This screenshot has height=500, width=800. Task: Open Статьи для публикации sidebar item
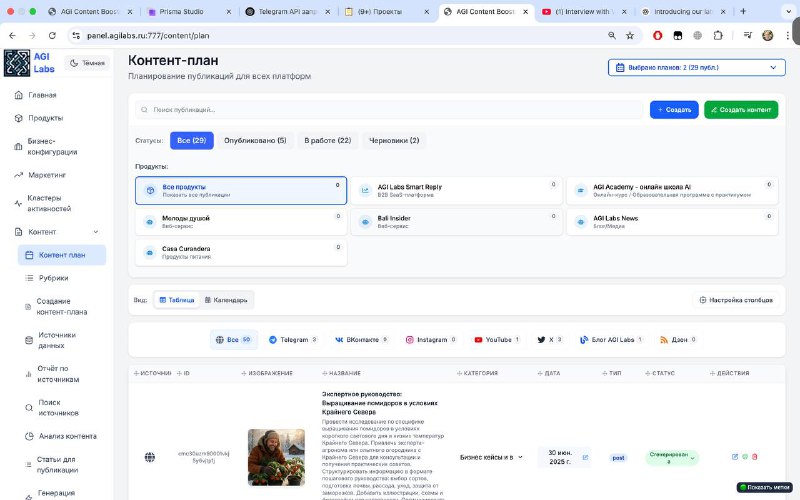pyautogui.click(x=57, y=465)
